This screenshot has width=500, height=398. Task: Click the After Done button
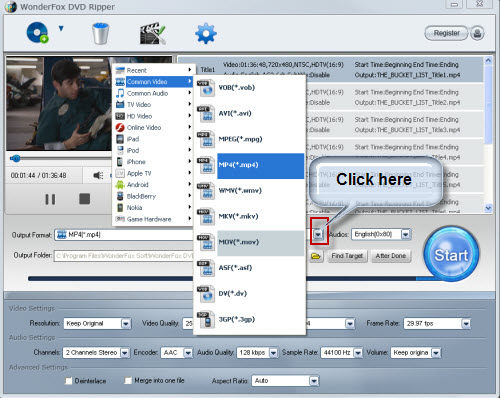pos(391,256)
